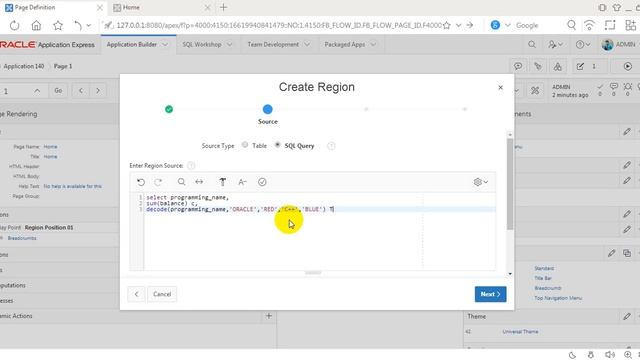Click the page lock edit icon

[x=580, y=66]
